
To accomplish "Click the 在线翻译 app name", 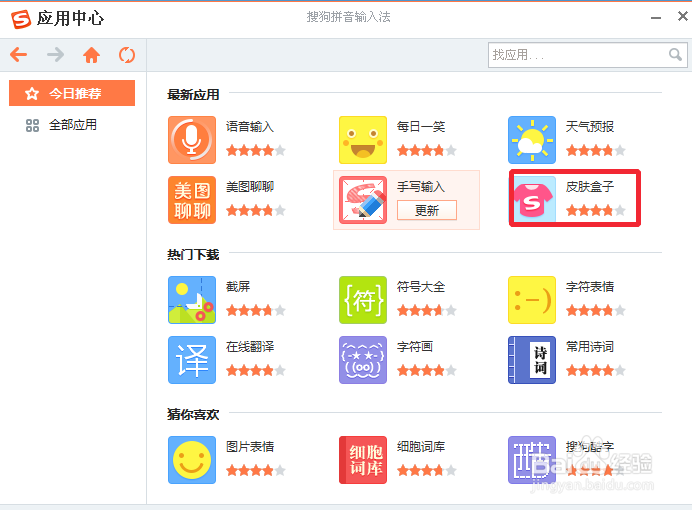I will click(x=250, y=347).
